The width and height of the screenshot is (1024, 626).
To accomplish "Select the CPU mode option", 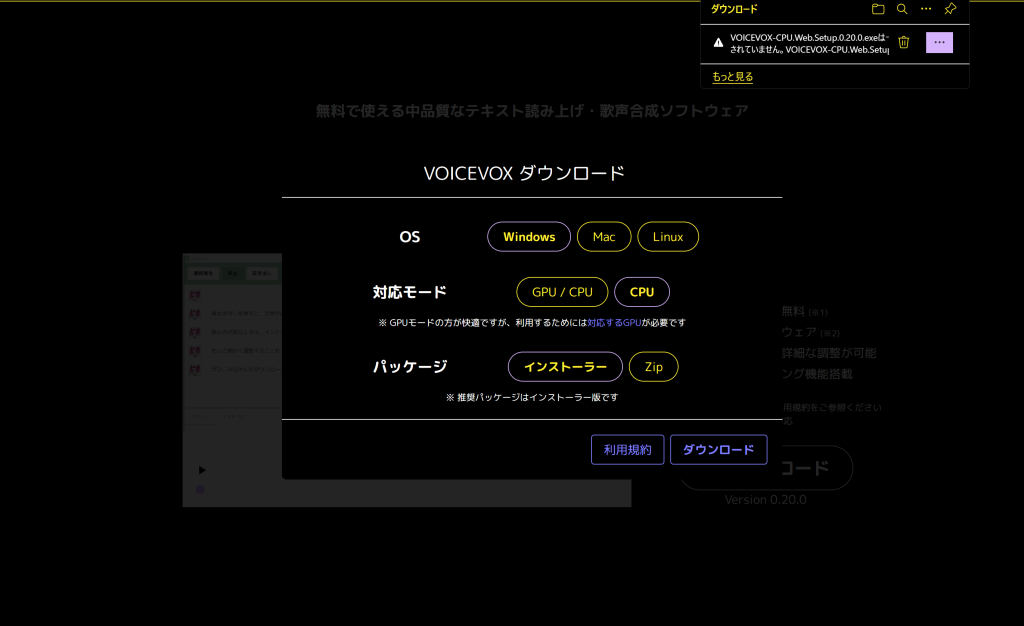I will pos(642,292).
